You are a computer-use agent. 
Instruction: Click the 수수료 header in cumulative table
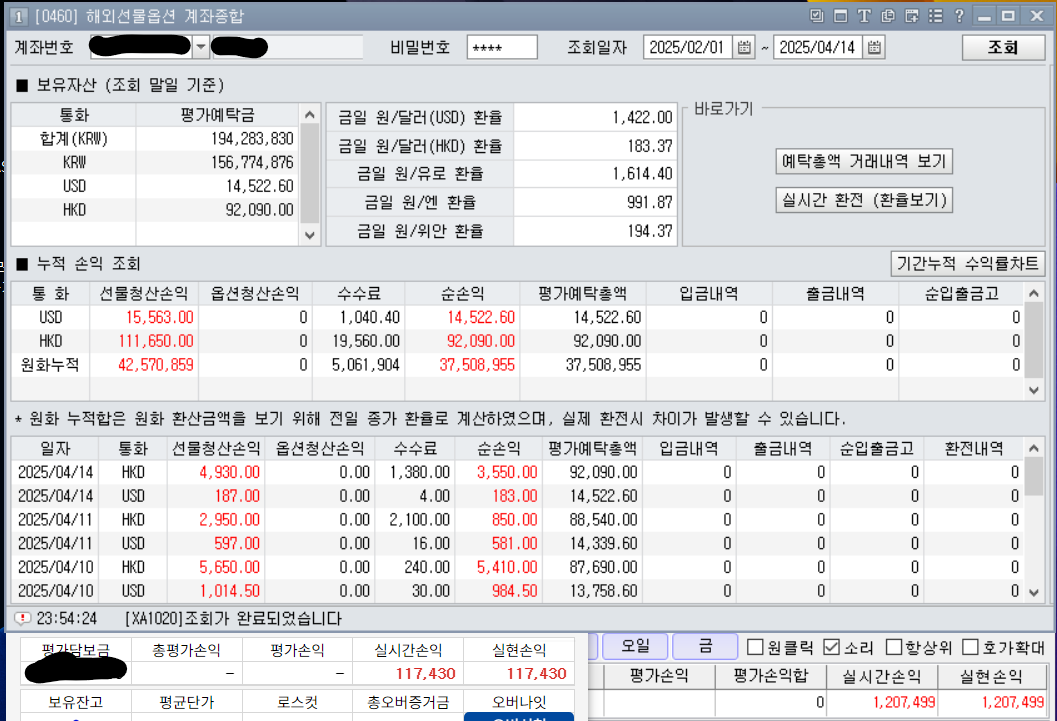click(x=359, y=294)
